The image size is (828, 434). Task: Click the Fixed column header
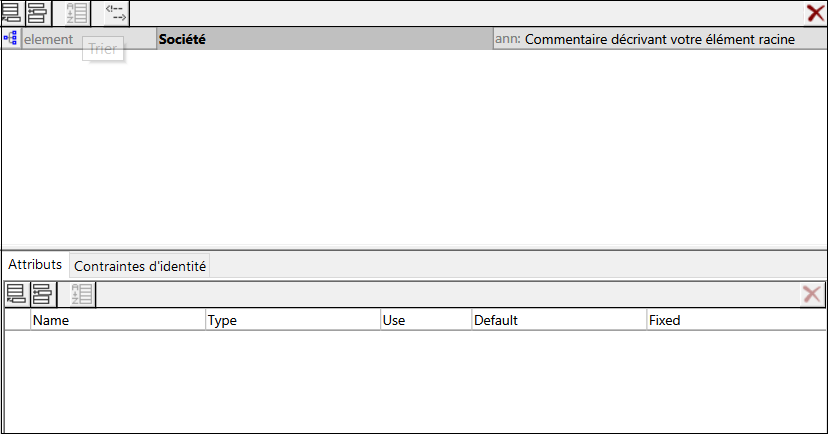[735, 320]
